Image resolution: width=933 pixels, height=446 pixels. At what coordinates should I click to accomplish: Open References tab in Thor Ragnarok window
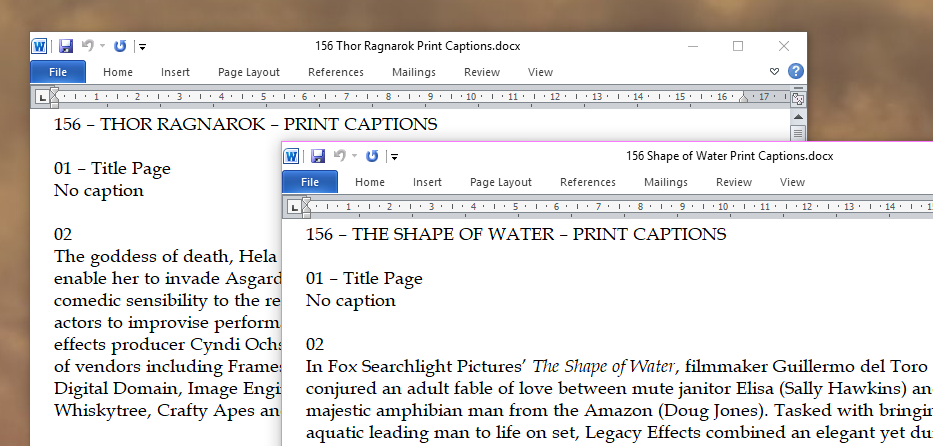[336, 72]
